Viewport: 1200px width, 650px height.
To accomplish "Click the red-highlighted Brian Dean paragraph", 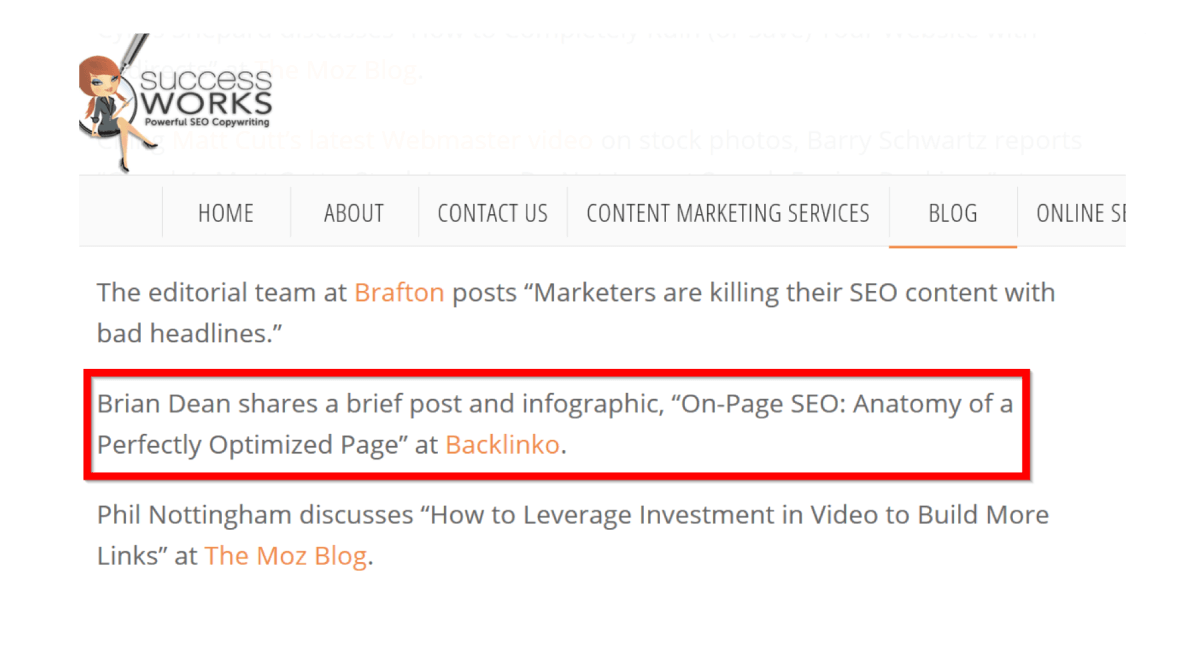I will coord(556,425).
